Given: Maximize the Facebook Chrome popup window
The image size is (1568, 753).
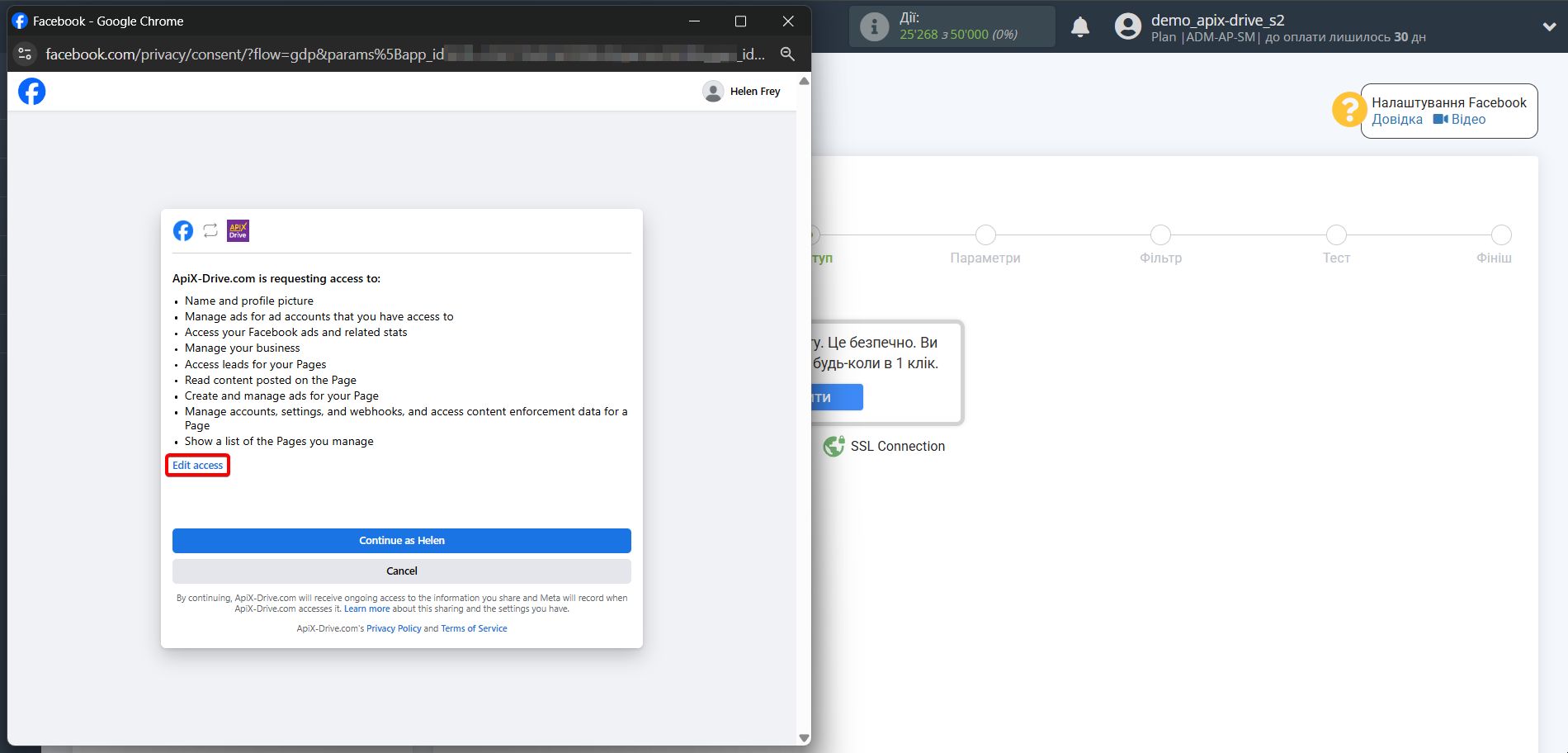Looking at the screenshot, I should pos(741,21).
